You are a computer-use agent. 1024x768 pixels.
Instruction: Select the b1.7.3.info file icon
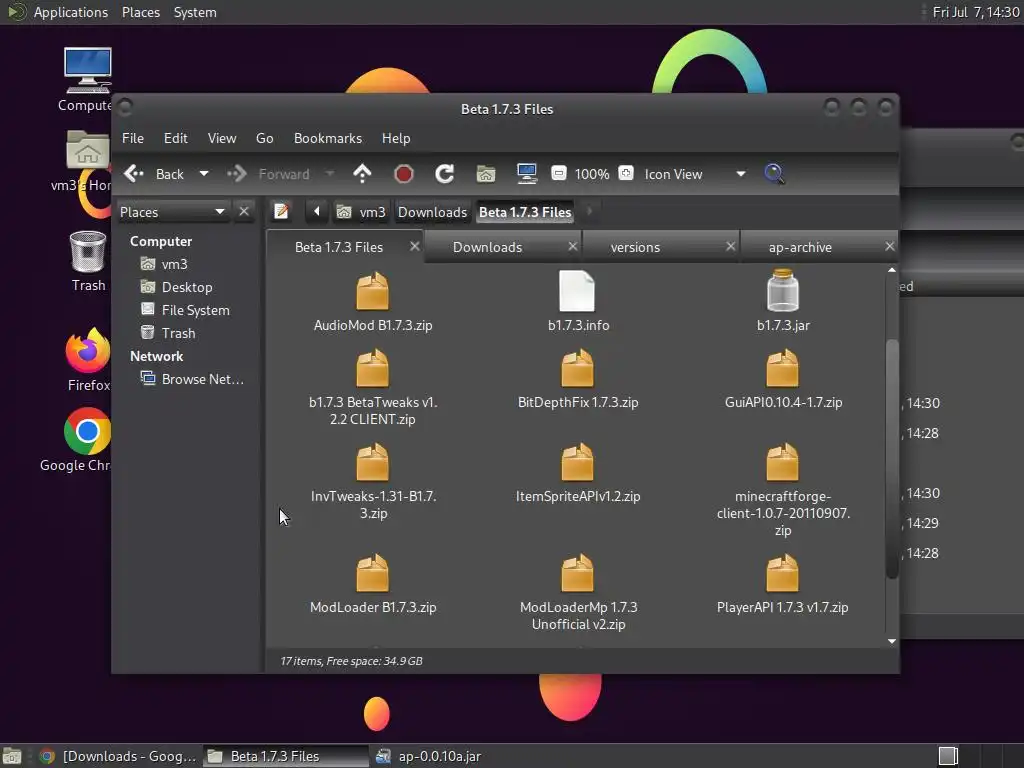(577, 291)
